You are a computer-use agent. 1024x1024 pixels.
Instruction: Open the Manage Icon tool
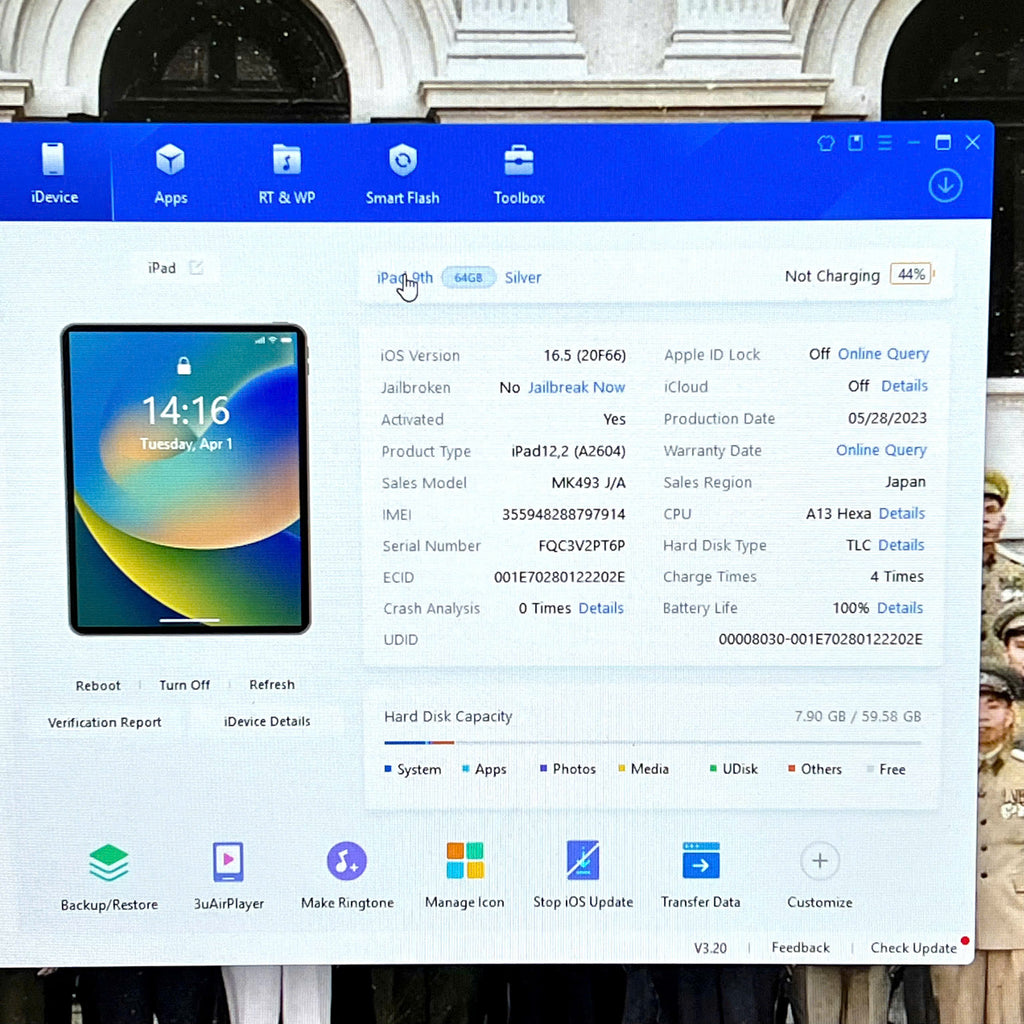coord(465,860)
